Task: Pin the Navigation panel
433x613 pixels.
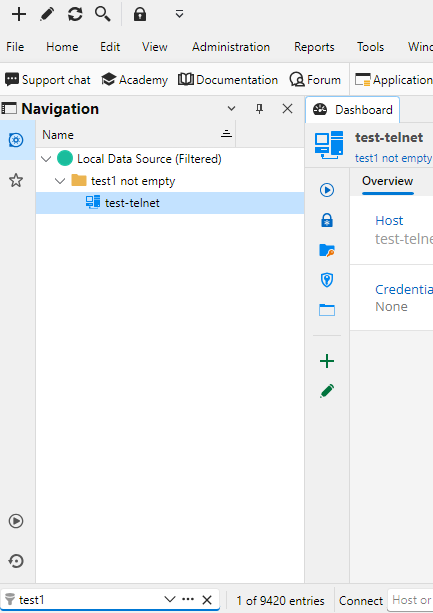Action: click(x=259, y=109)
